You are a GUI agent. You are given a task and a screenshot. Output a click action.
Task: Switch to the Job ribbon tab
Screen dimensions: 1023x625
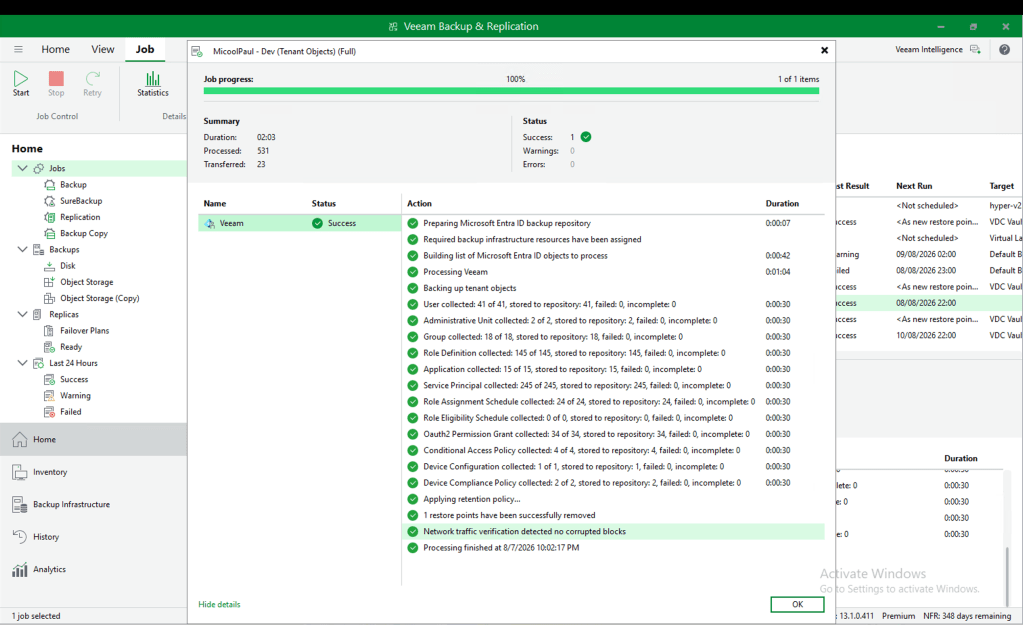[x=145, y=50]
